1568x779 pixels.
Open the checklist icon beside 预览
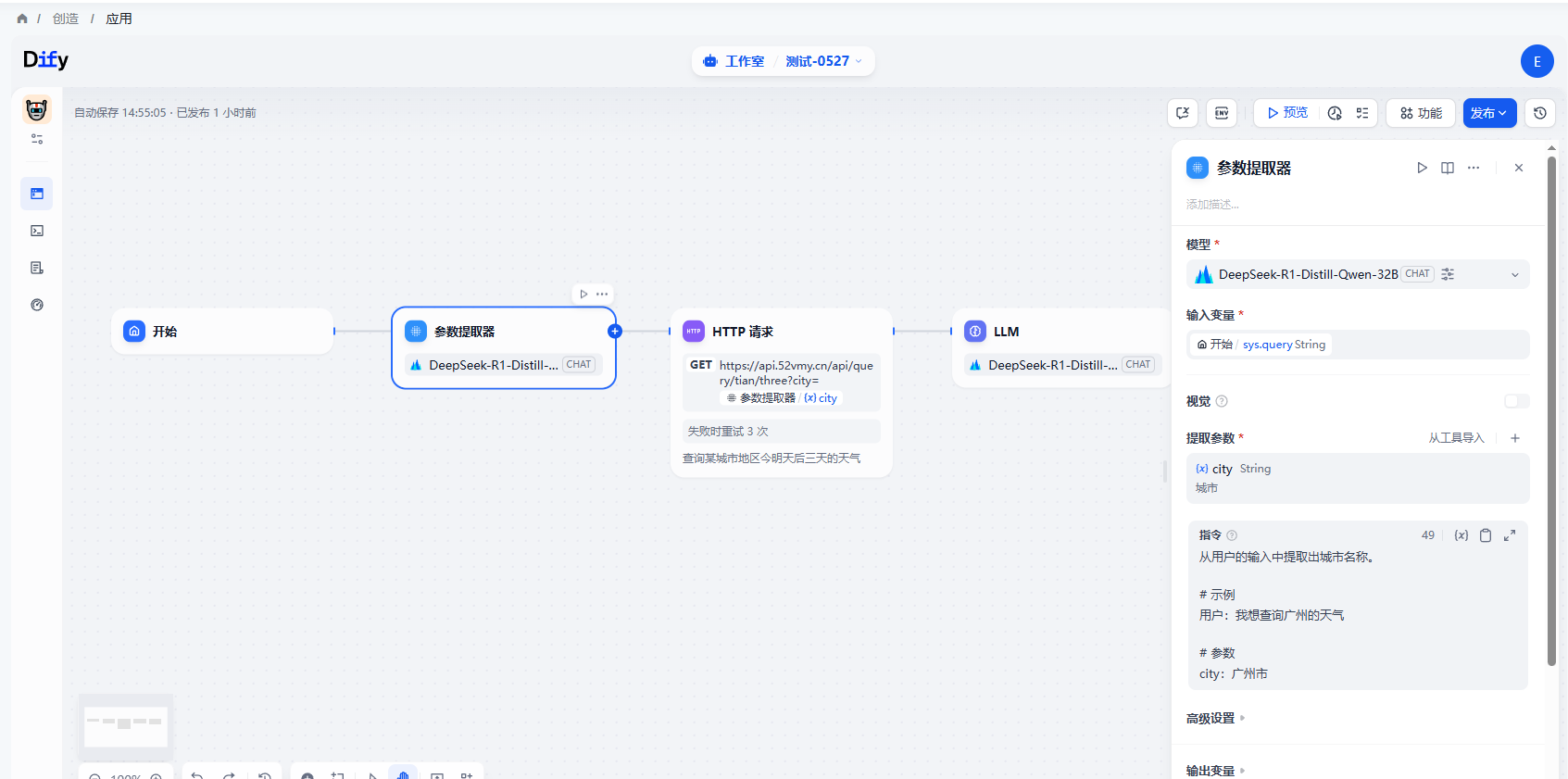point(1362,113)
